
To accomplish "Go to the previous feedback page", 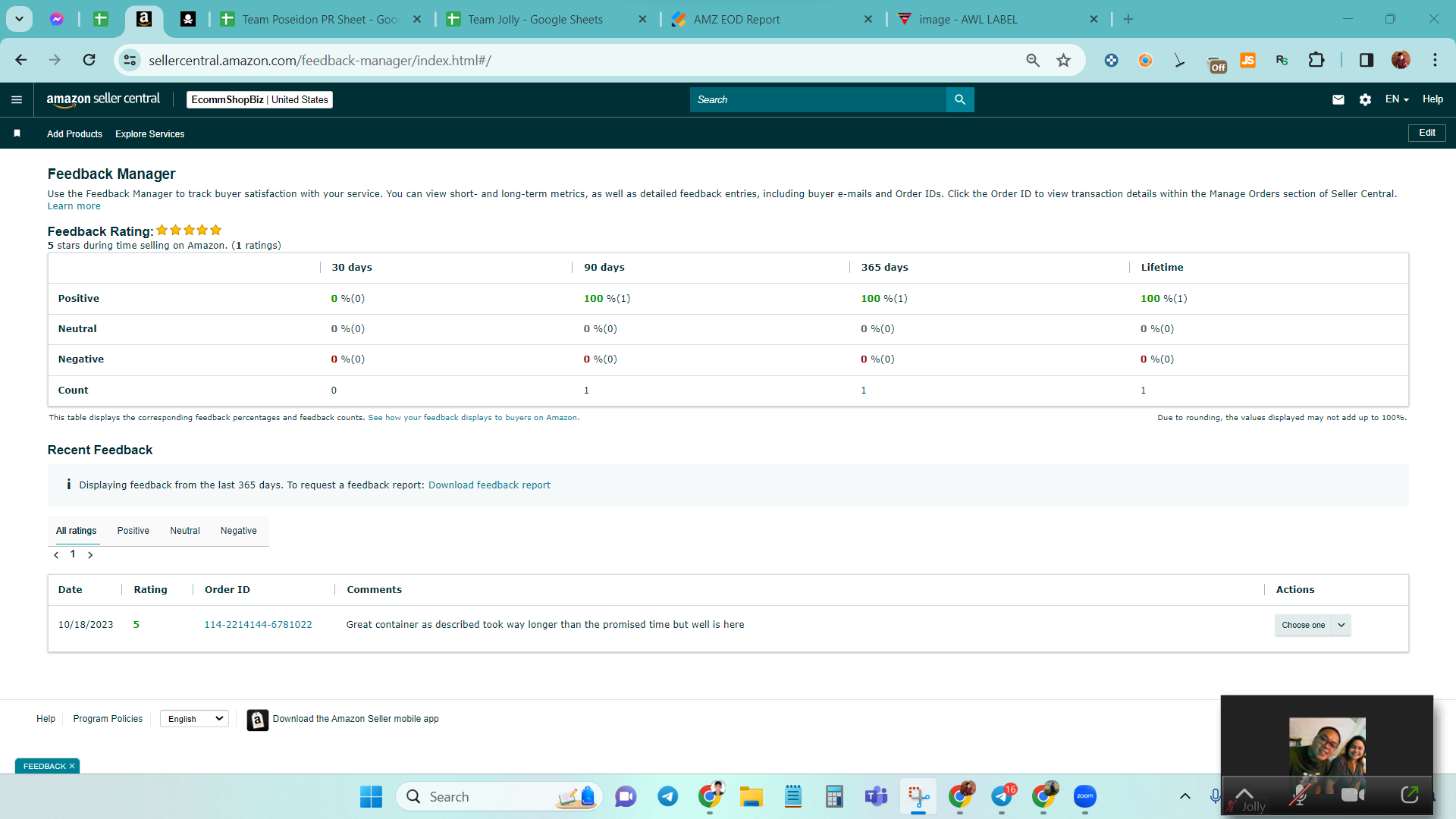I will click(56, 555).
